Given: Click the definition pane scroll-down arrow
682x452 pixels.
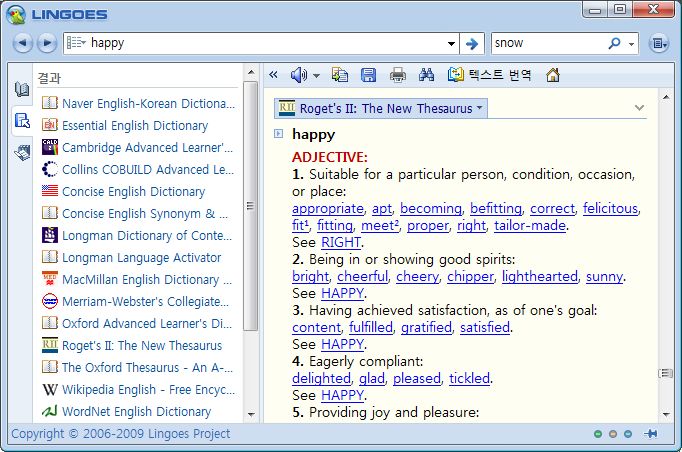Looking at the screenshot, I should coord(665,414).
